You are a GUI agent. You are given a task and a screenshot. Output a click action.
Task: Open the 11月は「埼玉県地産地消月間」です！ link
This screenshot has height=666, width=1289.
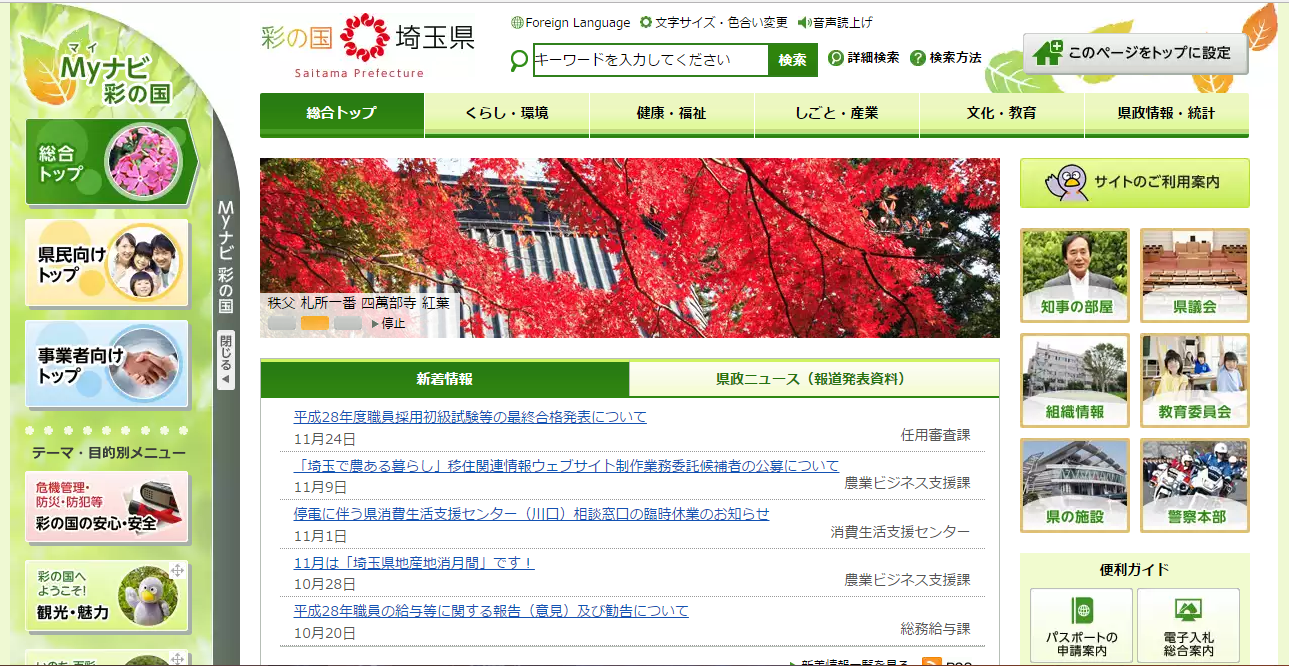[x=414, y=563]
